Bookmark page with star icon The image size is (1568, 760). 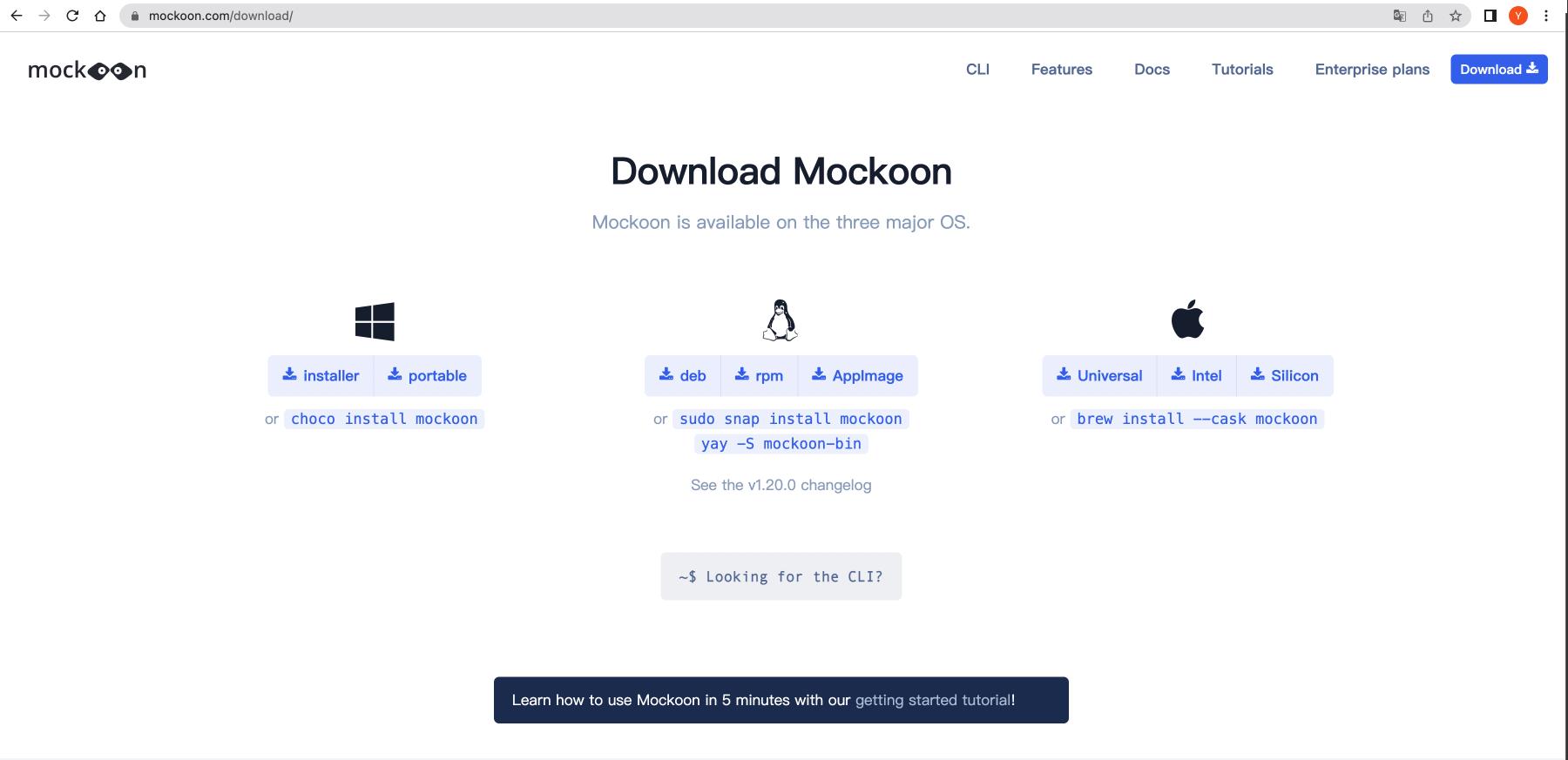(1456, 16)
